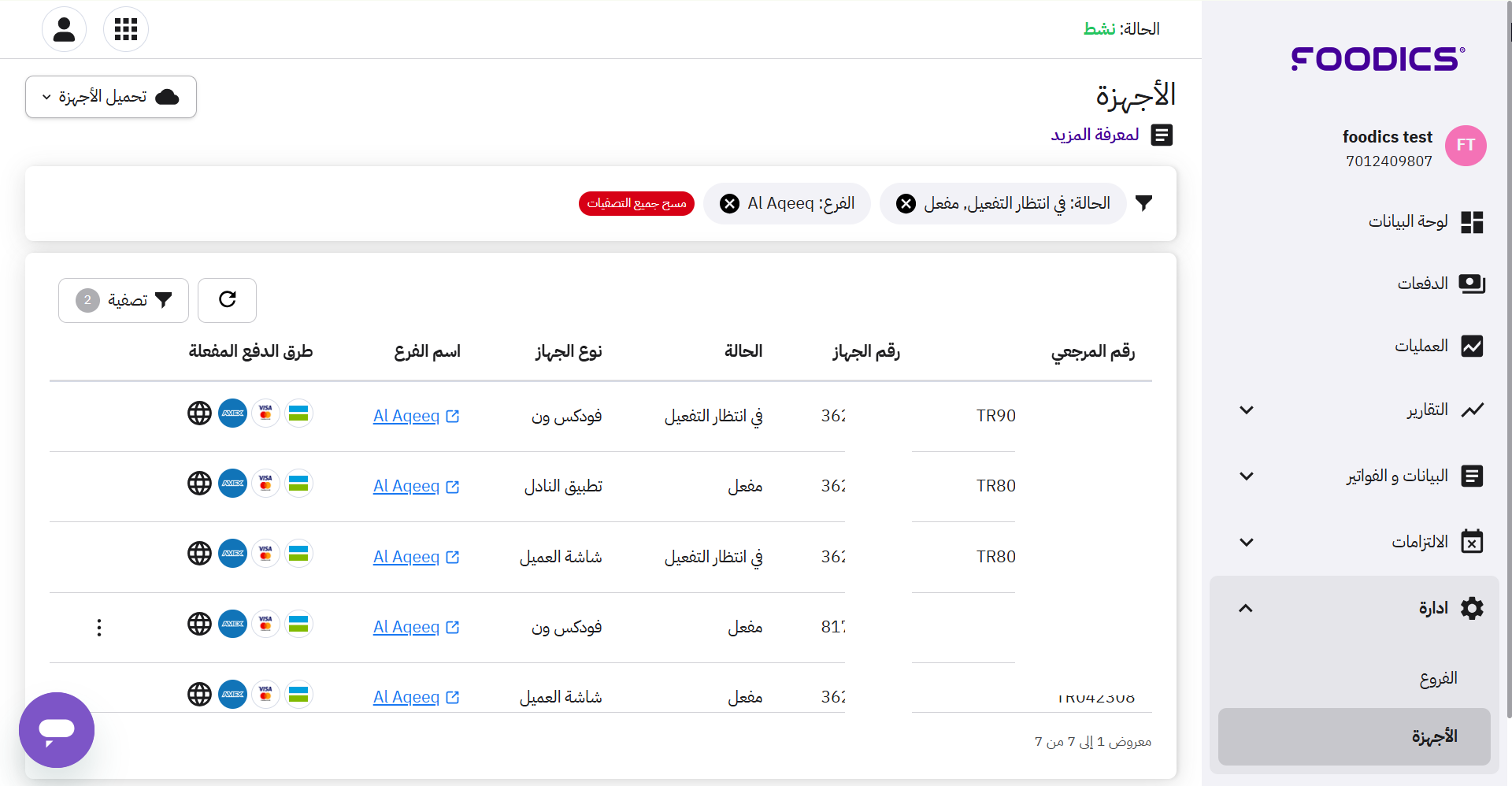The height and width of the screenshot is (786, 1512).
Task: Click the طرق الدفع المفعلة column header
Action: coord(250,351)
